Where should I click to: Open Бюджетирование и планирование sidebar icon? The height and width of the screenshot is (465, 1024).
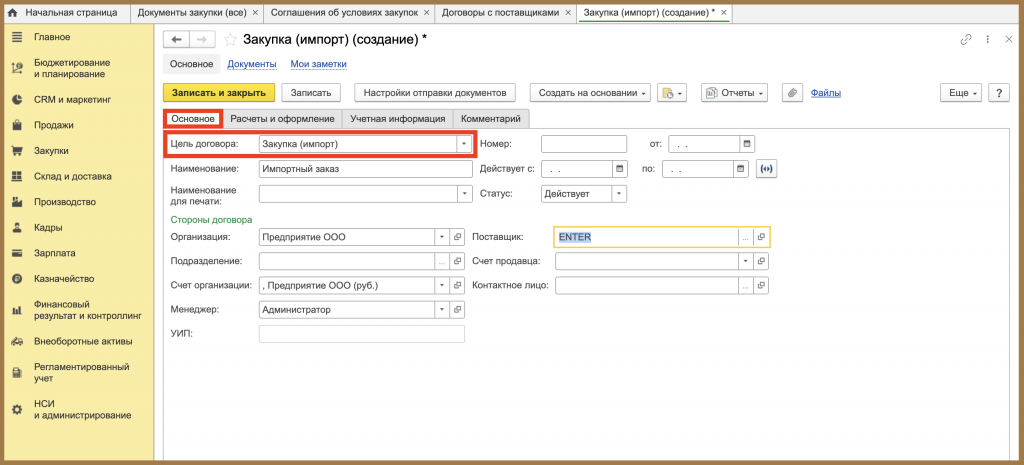click(18, 69)
